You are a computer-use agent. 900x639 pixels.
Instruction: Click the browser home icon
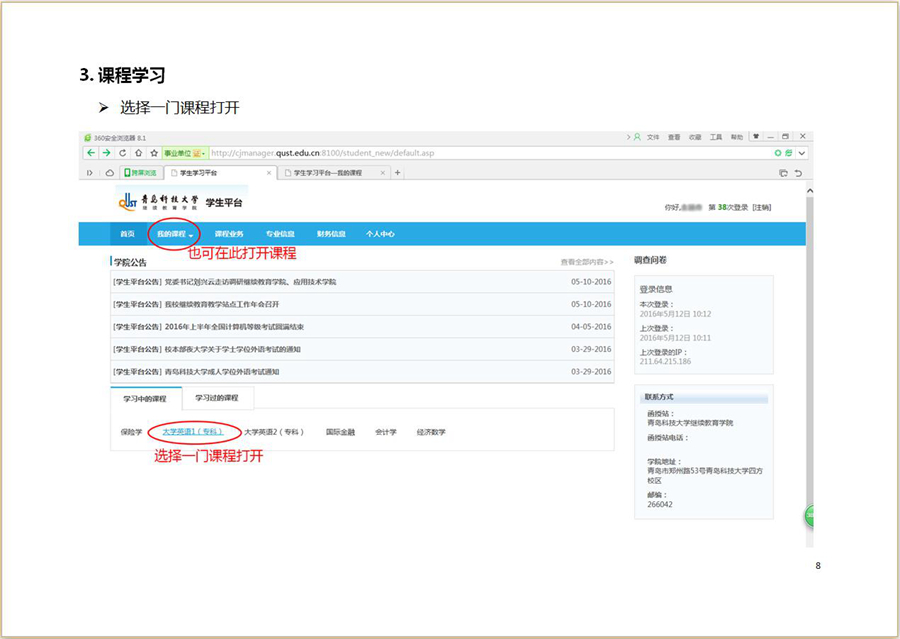coord(138,153)
